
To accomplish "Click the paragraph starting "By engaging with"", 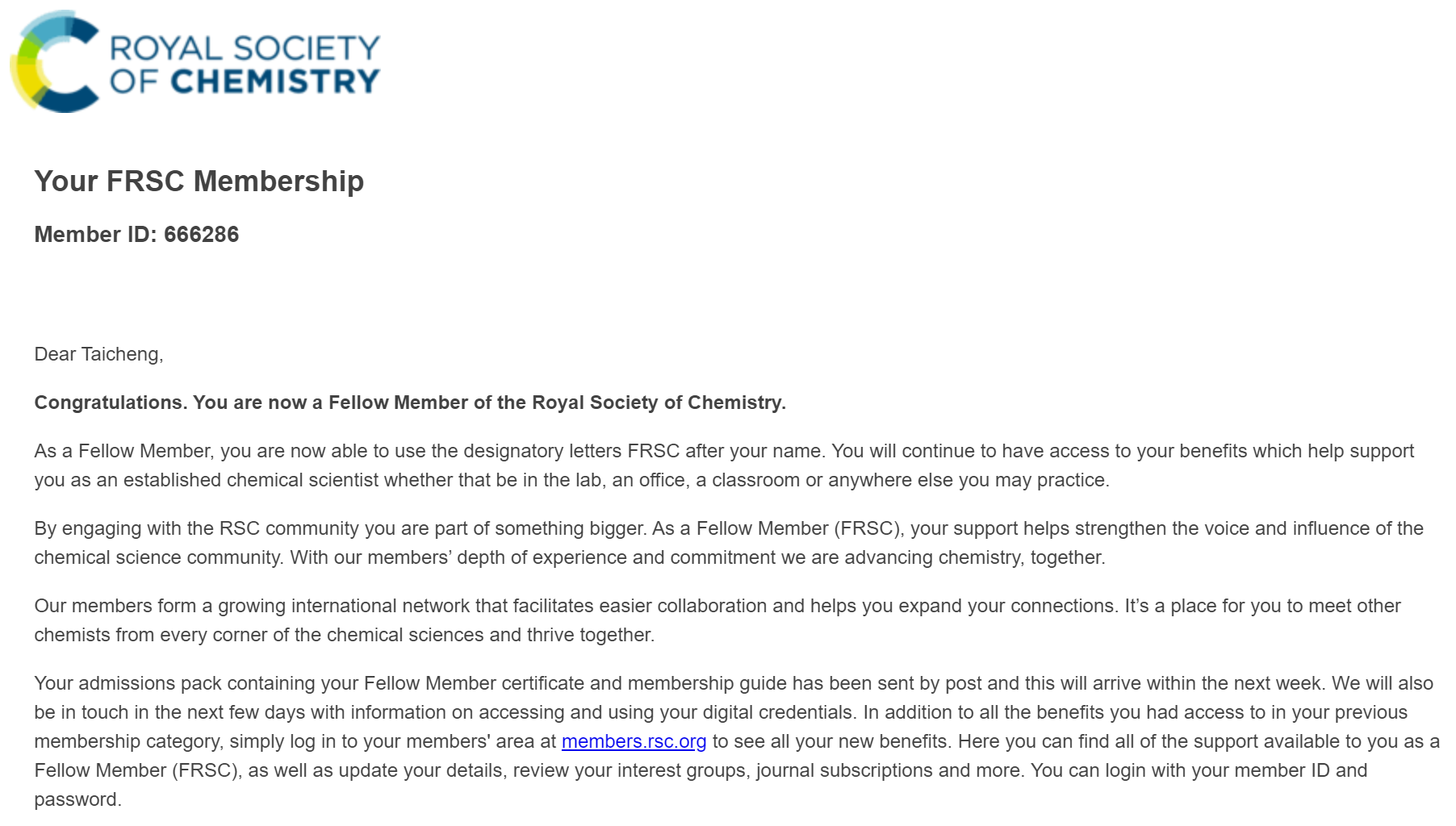I will coord(565,543).
